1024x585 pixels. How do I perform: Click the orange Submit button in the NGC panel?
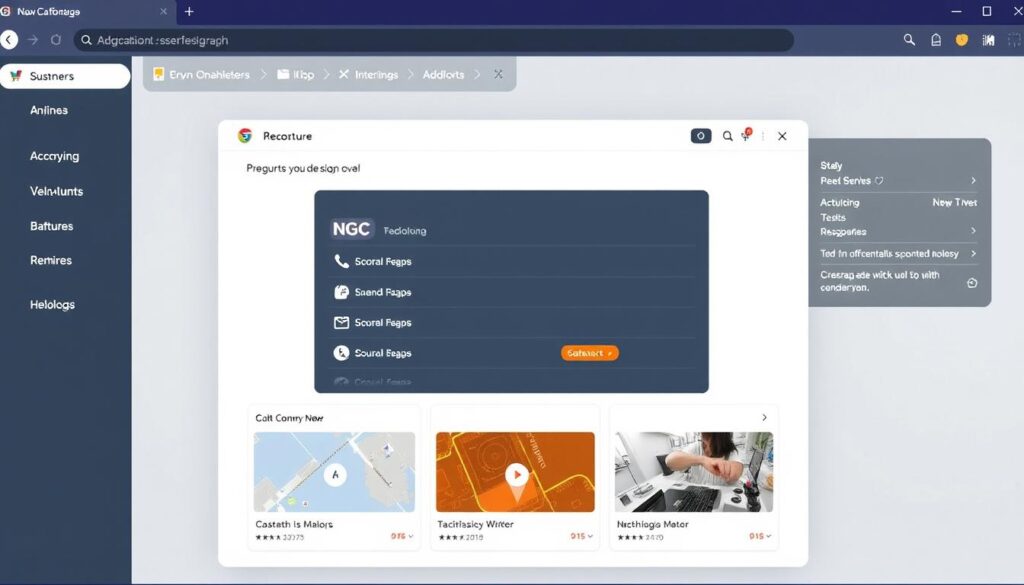click(589, 353)
